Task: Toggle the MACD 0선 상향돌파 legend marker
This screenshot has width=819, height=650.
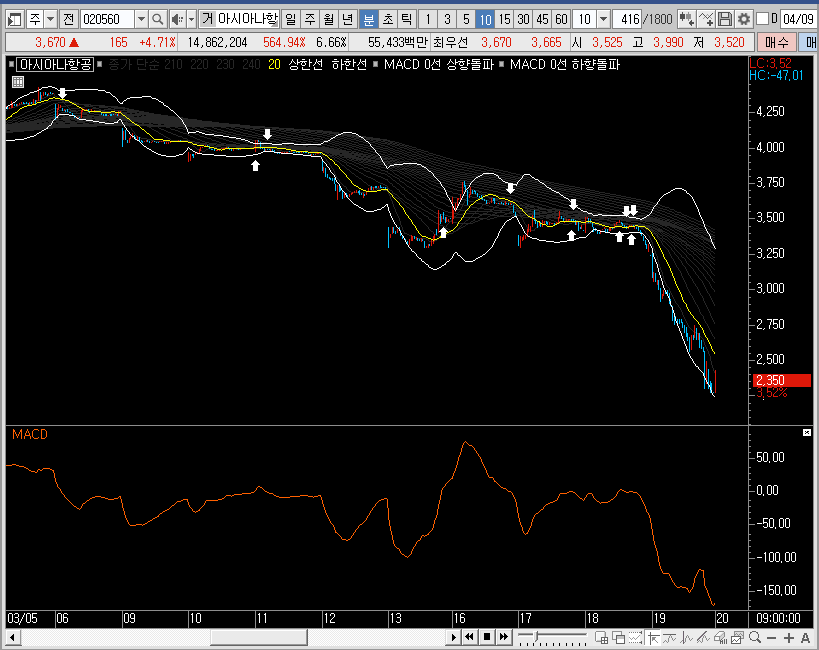Action: pyautogui.click(x=376, y=65)
